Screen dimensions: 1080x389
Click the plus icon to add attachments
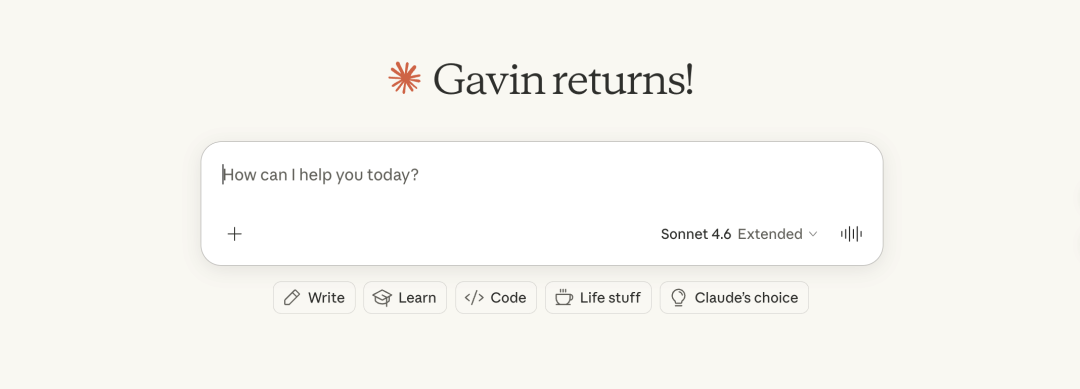(x=235, y=234)
